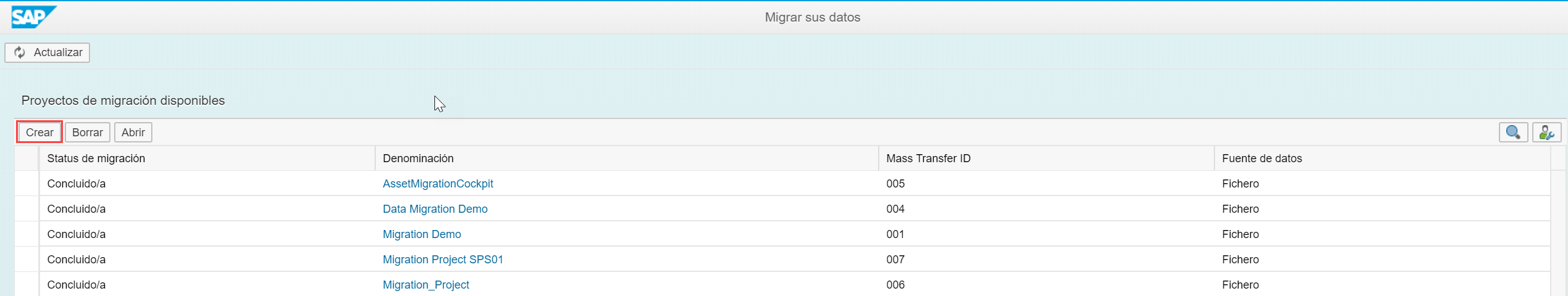Select the row selector for Migration_Project
1568x296 pixels.
(x=27, y=285)
